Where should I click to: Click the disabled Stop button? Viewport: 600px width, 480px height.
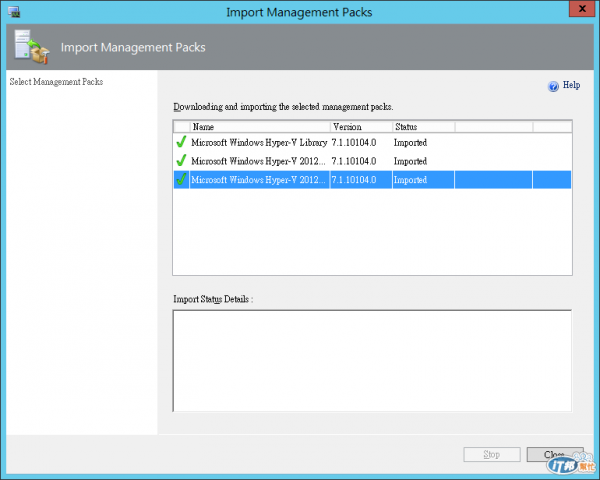(x=492, y=454)
